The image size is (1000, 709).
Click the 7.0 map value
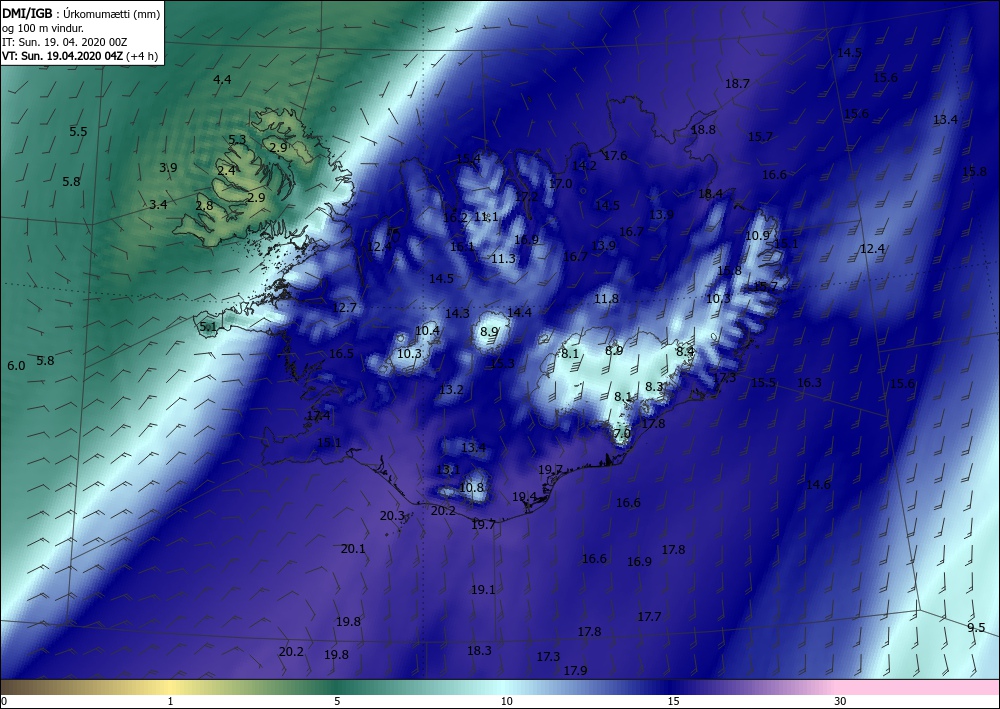click(x=622, y=434)
